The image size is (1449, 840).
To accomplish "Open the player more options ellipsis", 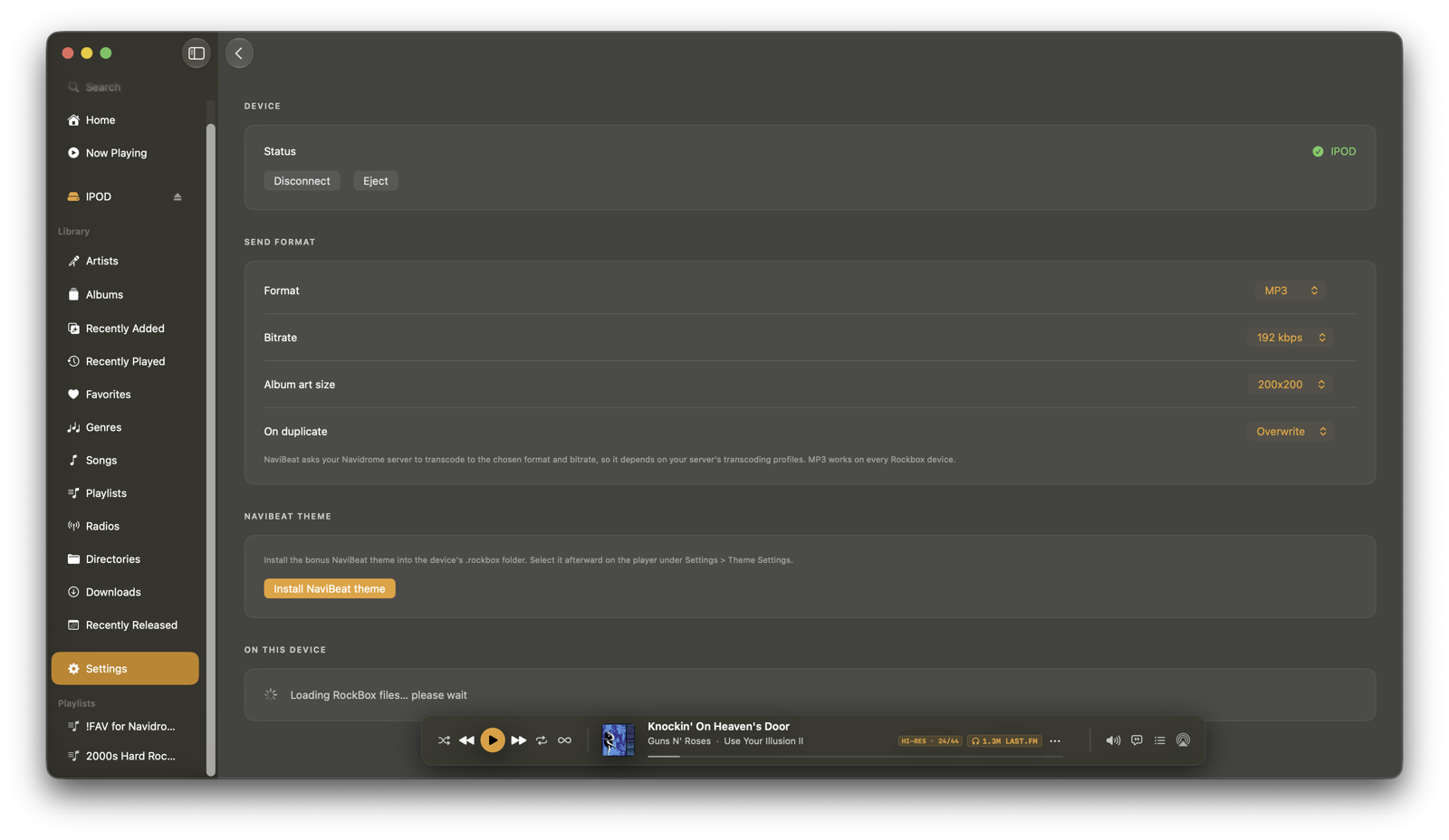I will tap(1055, 741).
